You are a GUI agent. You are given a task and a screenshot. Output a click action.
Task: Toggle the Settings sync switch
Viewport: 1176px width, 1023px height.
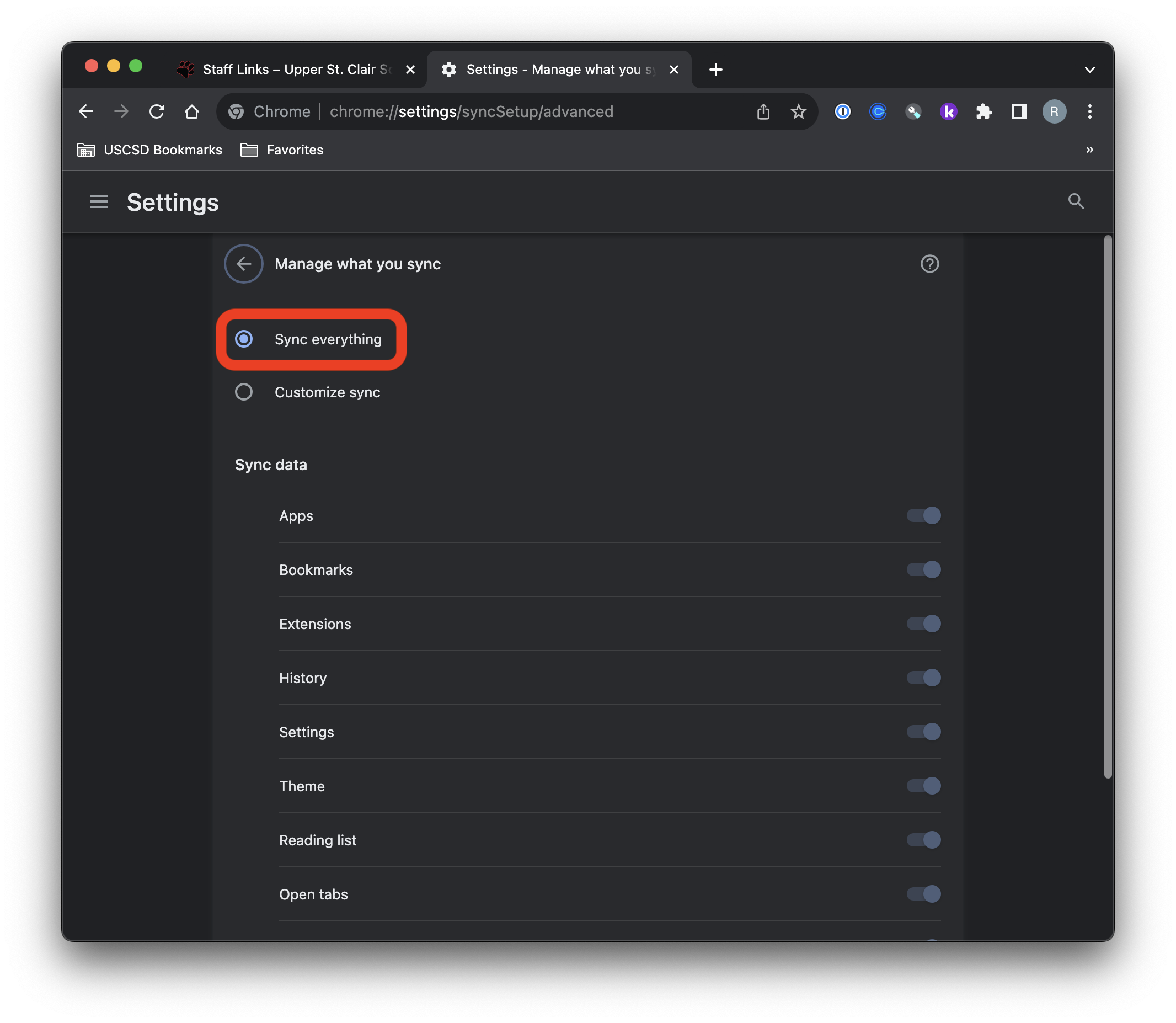tap(924, 732)
